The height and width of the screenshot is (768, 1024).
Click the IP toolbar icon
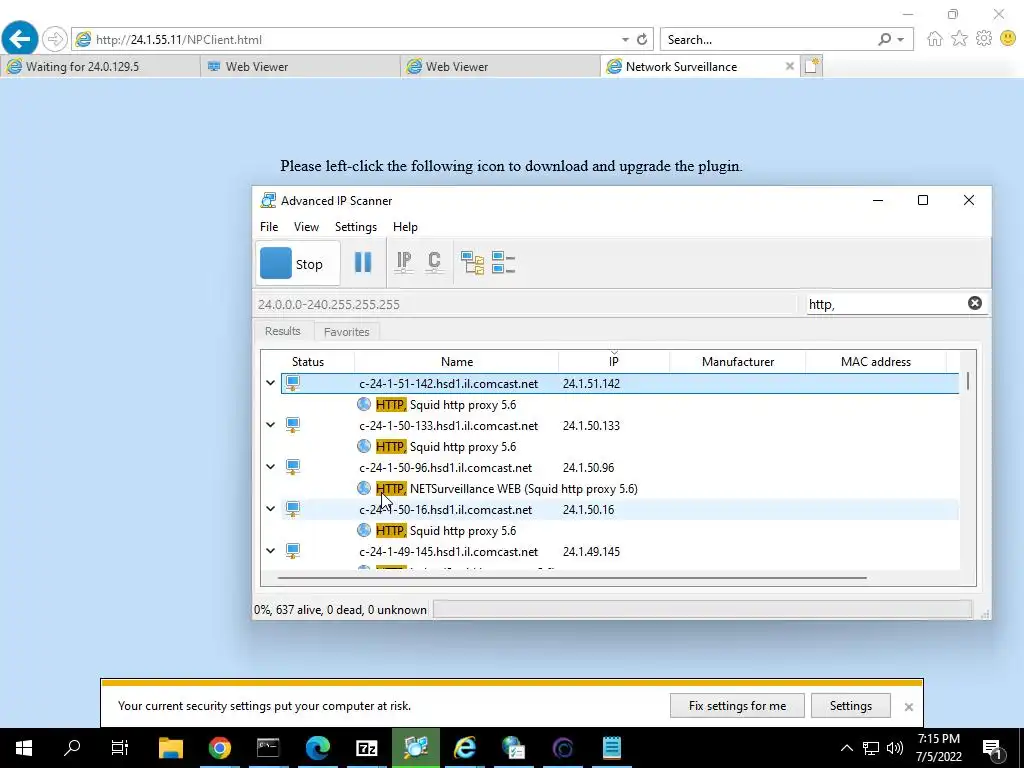pos(404,263)
